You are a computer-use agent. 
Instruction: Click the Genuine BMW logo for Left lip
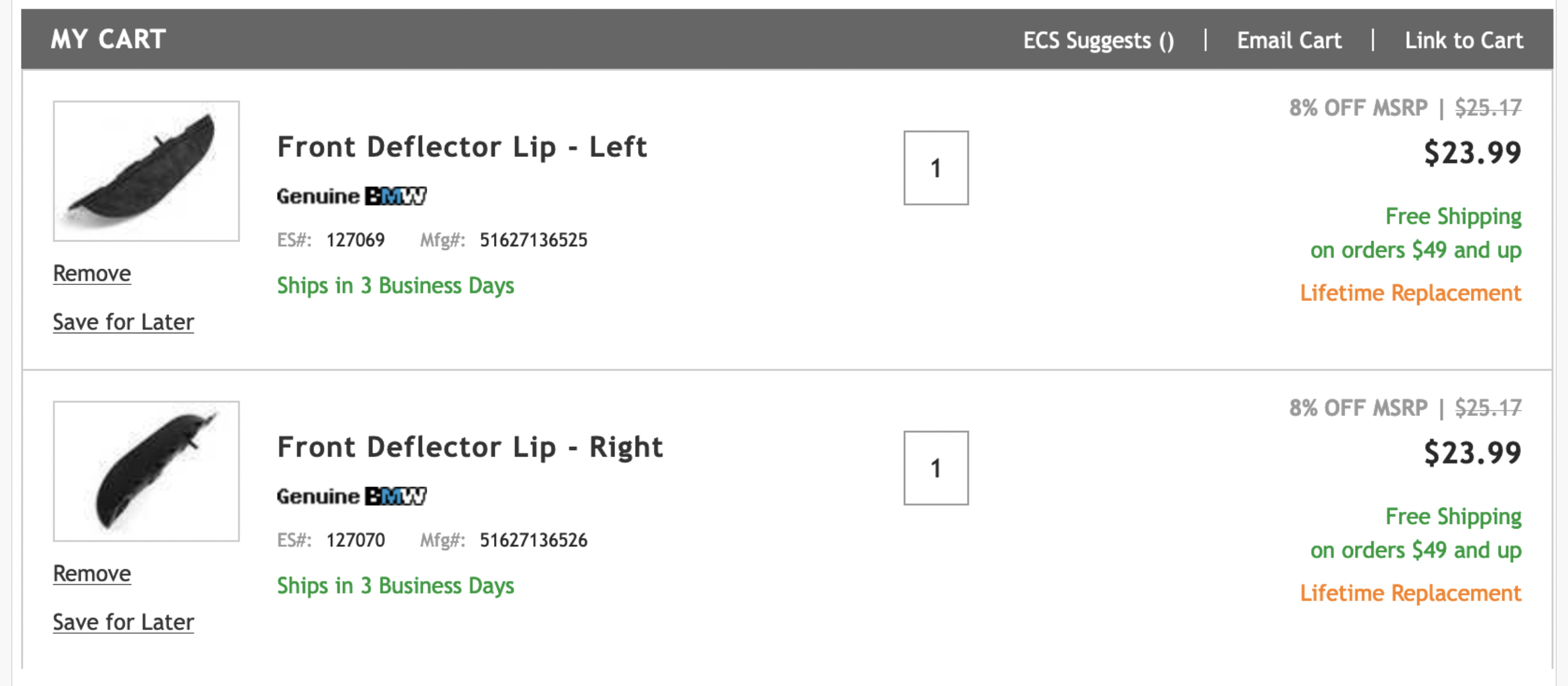[x=351, y=196]
